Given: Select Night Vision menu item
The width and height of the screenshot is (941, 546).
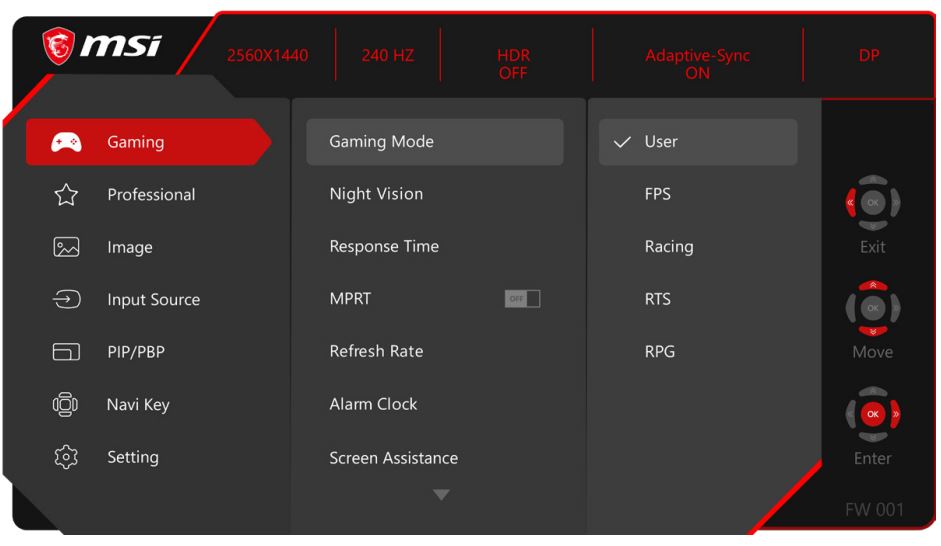Looking at the screenshot, I should click(x=376, y=194).
